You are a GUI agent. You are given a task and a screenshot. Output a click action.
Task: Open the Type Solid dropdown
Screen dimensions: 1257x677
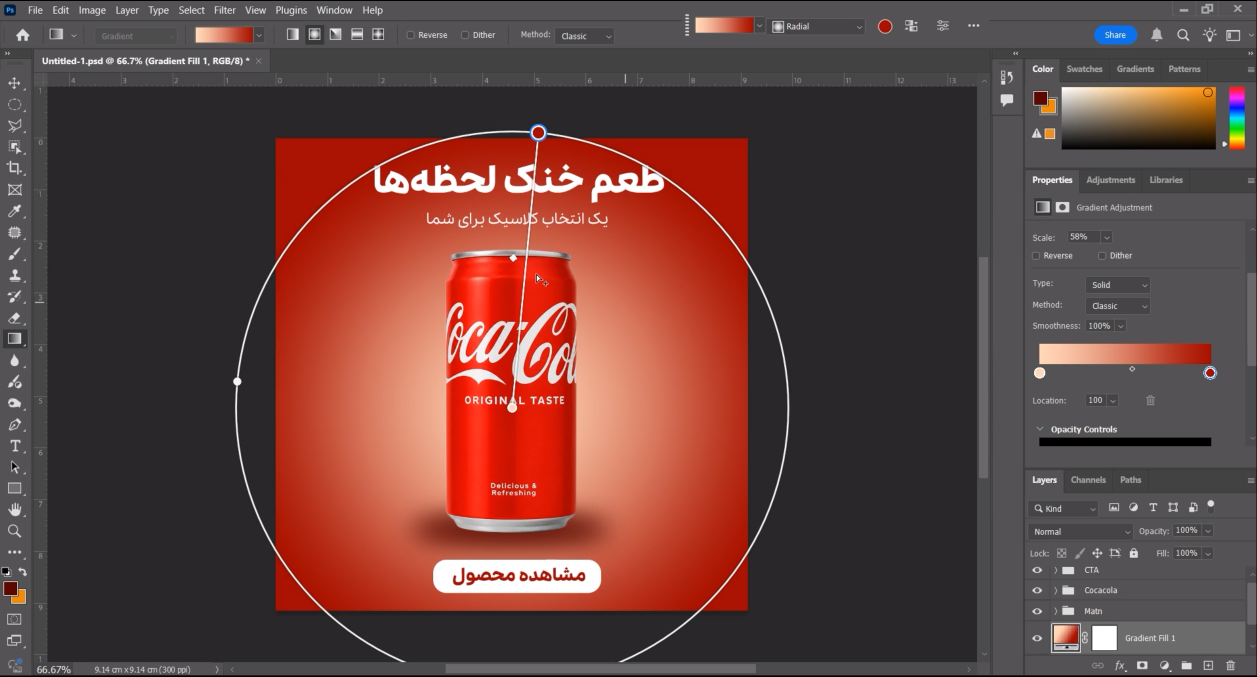pos(1117,285)
